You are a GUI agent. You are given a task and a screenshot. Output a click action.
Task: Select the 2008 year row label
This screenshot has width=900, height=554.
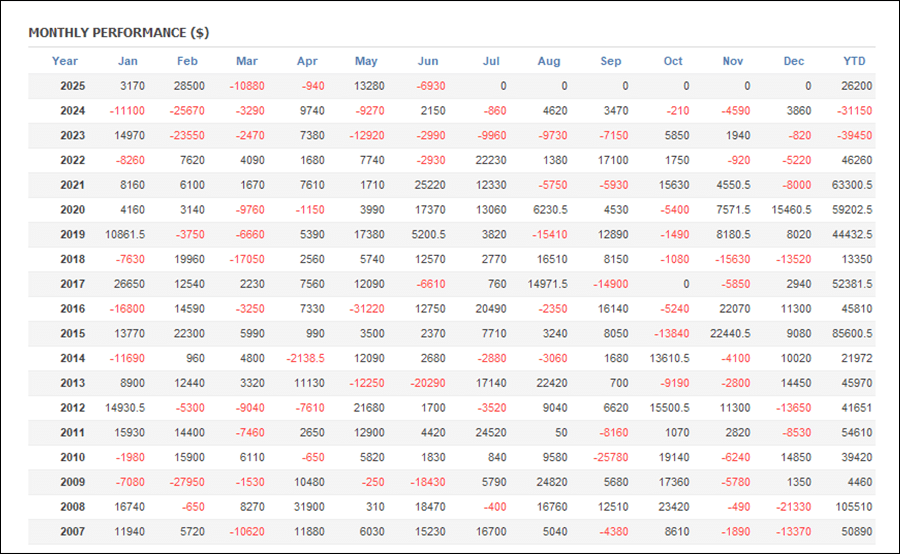pyautogui.click(x=72, y=506)
